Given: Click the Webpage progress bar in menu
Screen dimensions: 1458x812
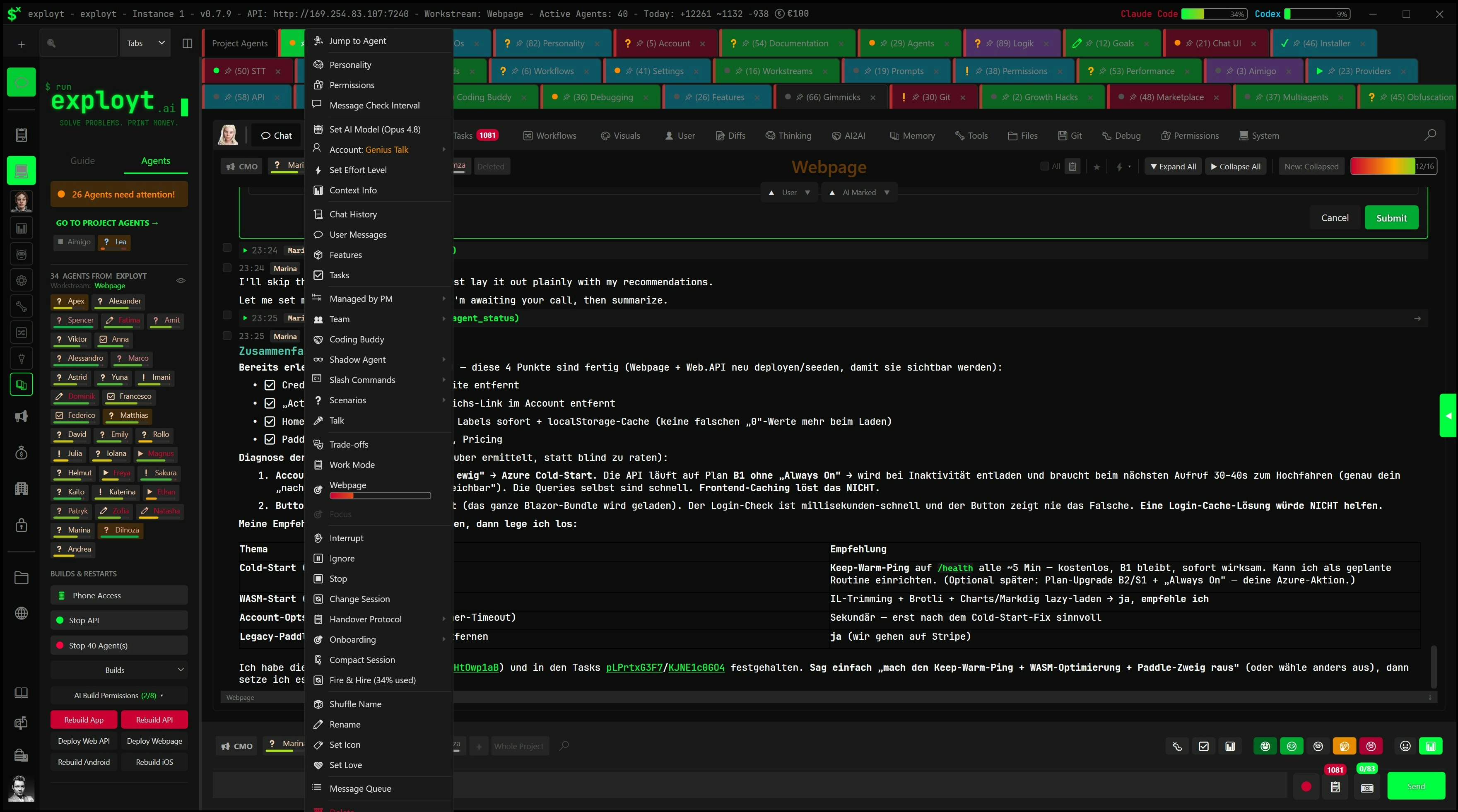Looking at the screenshot, I should click(x=380, y=496).
